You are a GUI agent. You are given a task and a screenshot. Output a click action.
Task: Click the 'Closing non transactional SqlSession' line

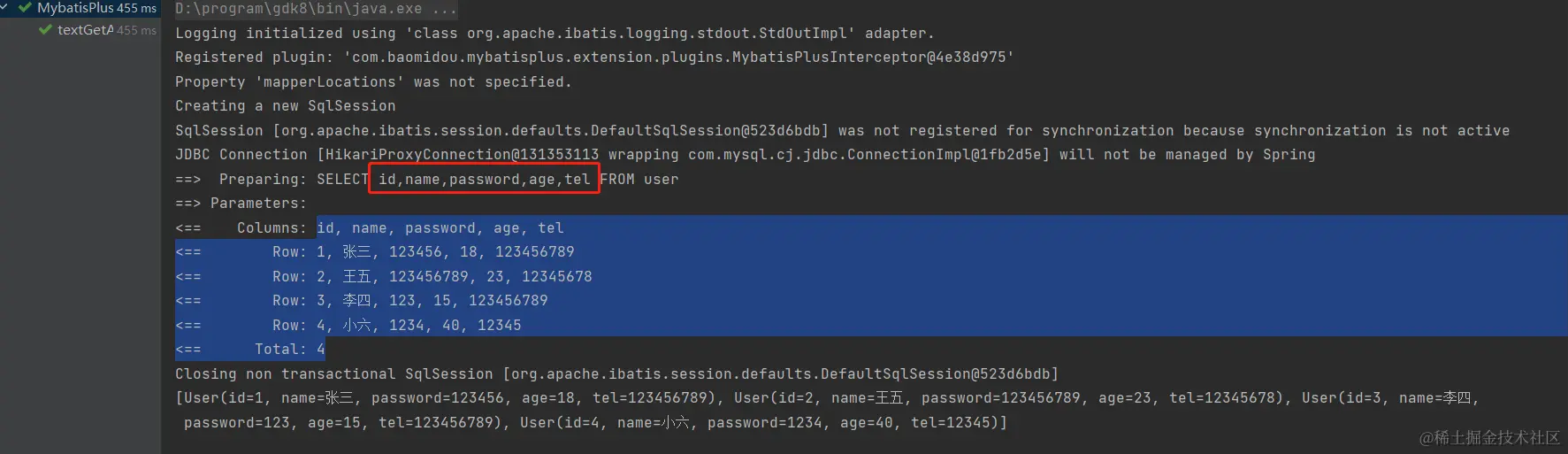tap(616, 374)
